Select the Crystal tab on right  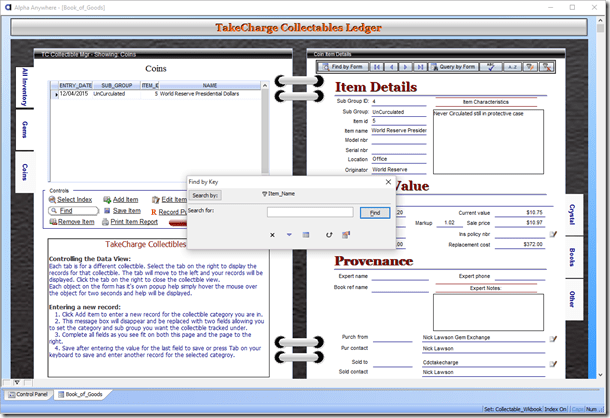click(x=572, y=215)
